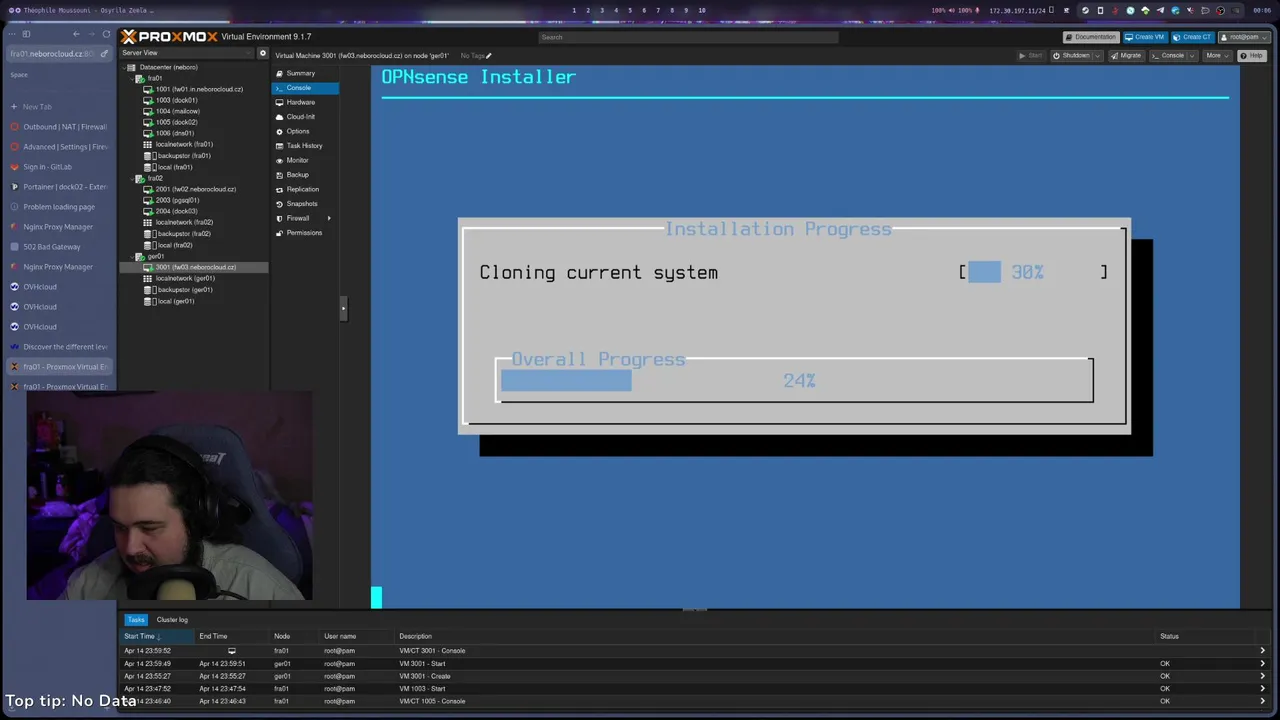Click the Proxmox logo
The width and height of the screenshot is (1280, 720).
pyautogui.click(x=169, y=37)
